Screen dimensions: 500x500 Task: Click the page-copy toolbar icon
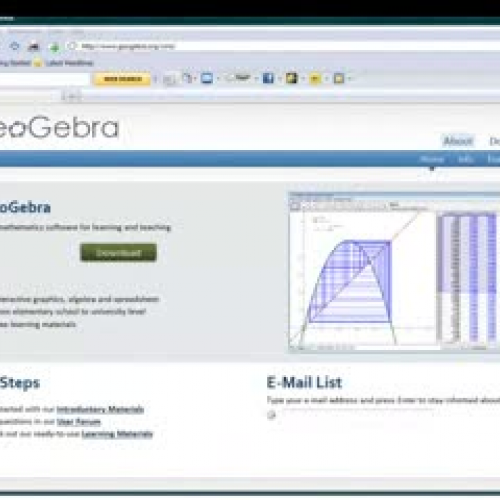[x=187, y=78]
